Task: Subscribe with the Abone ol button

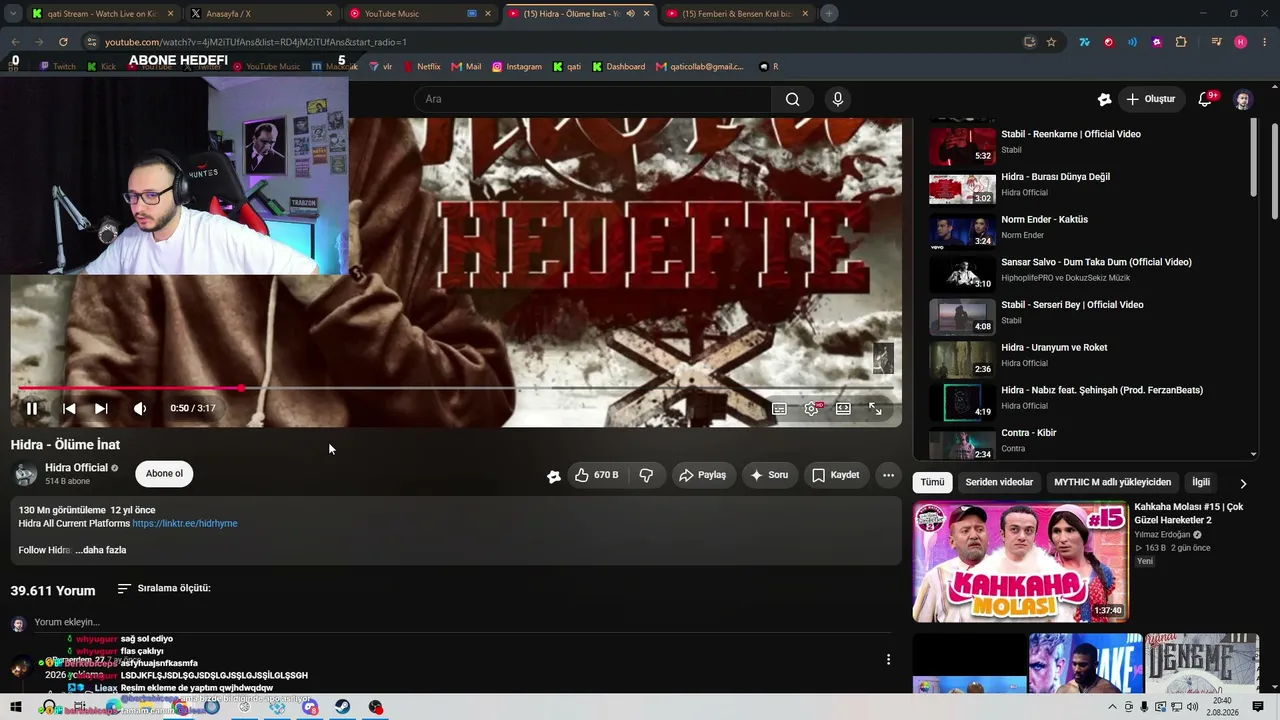Action: pyautogui.click(x=164, y=474)
